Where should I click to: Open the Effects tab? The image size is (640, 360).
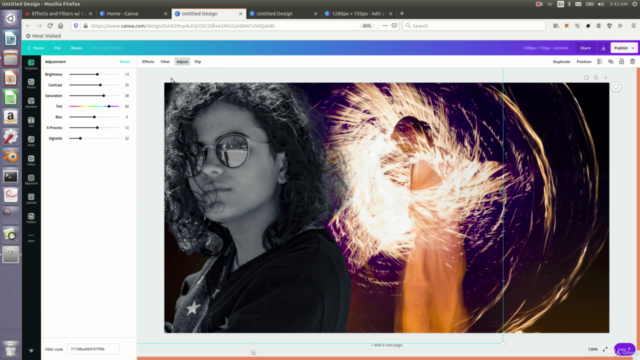click(x=148, y=62)
